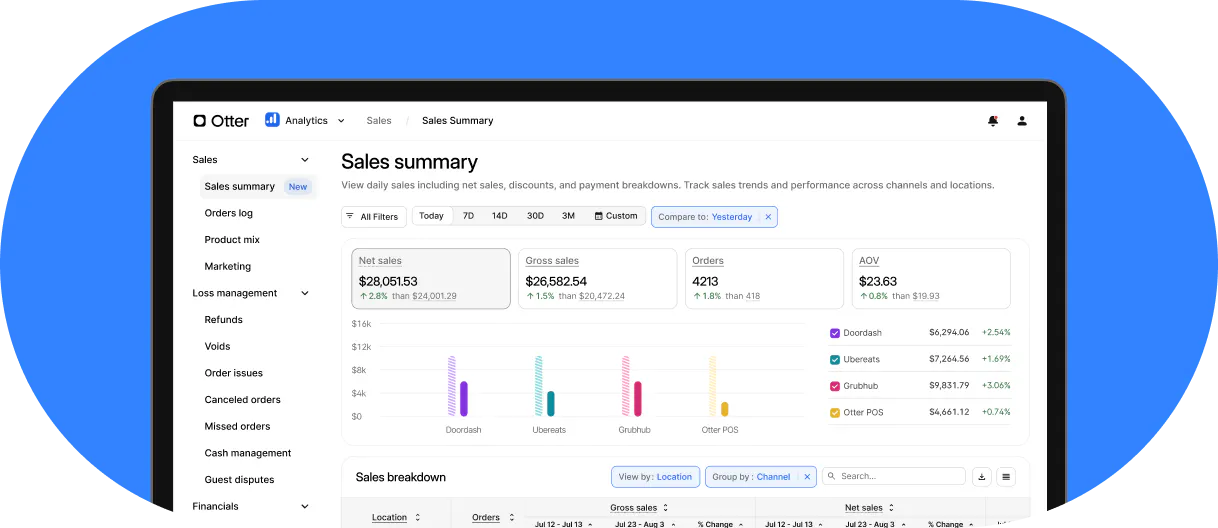Click the download icon in Sales breakdown

982,477
